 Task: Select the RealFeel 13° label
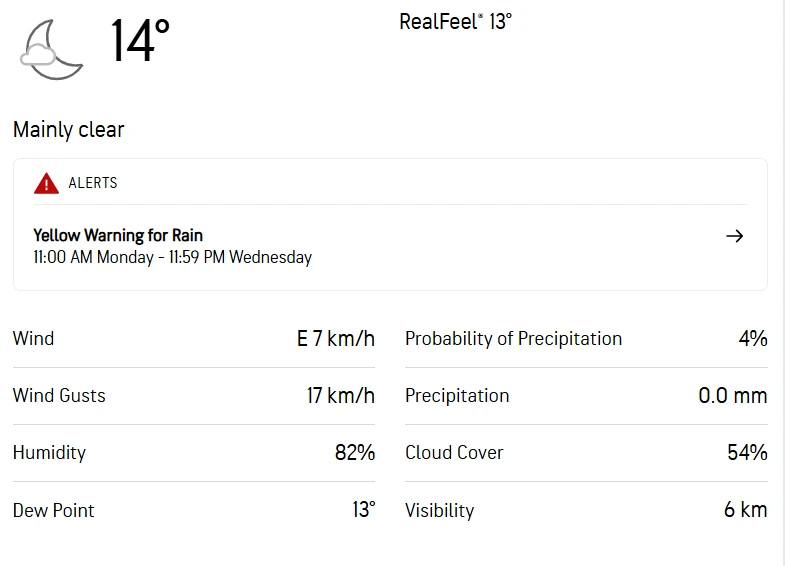(455, 22)
